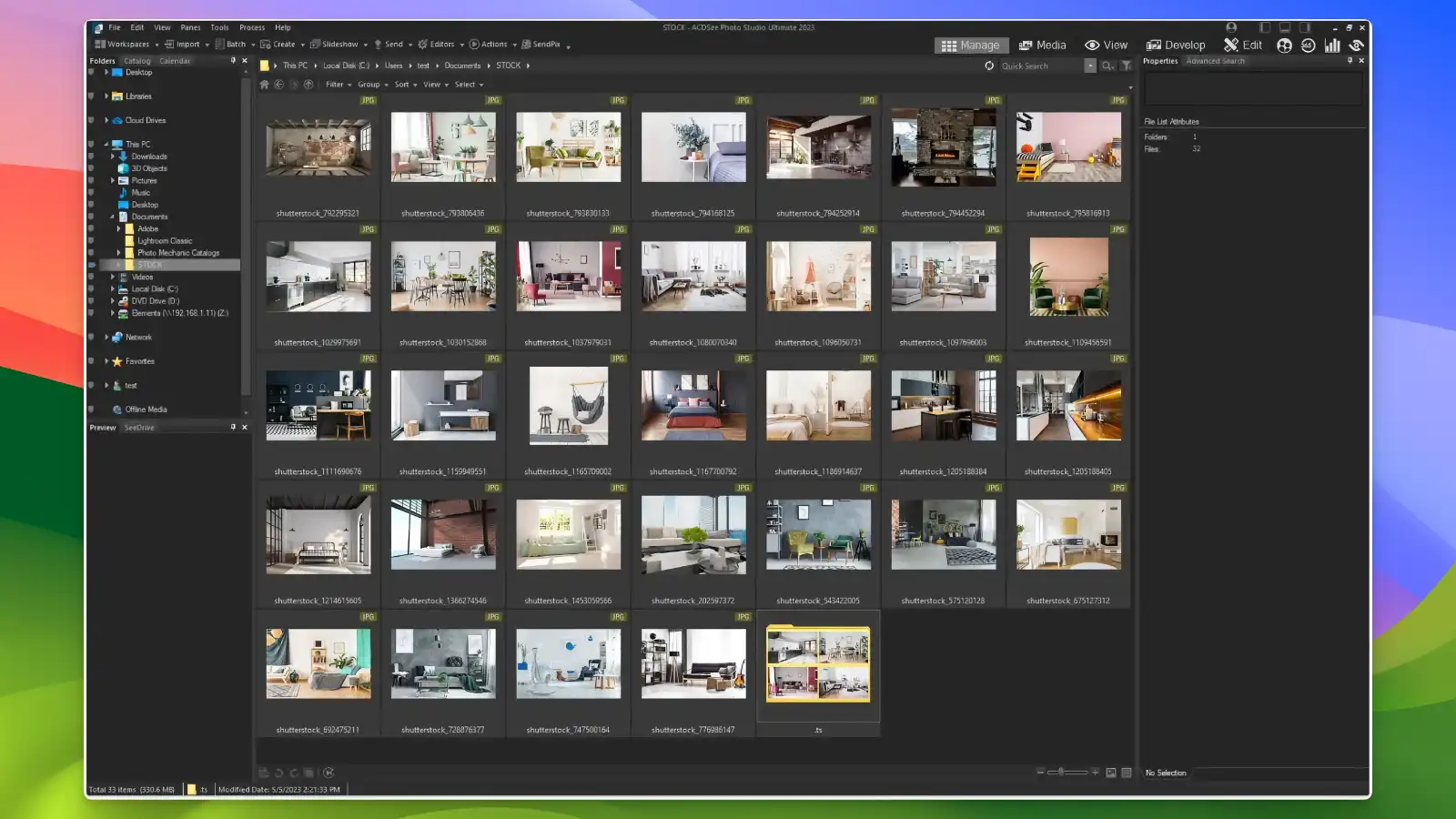This screenshot has width=1456, height=819.
Task: Open the Group dropdown above the thumbnails
Action: [368, 84]
